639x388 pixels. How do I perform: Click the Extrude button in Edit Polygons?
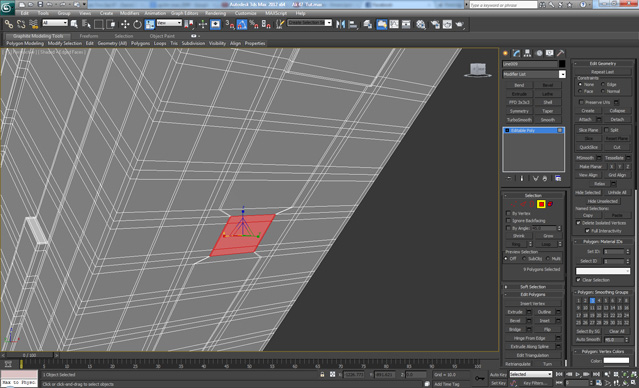pos(515,312)
